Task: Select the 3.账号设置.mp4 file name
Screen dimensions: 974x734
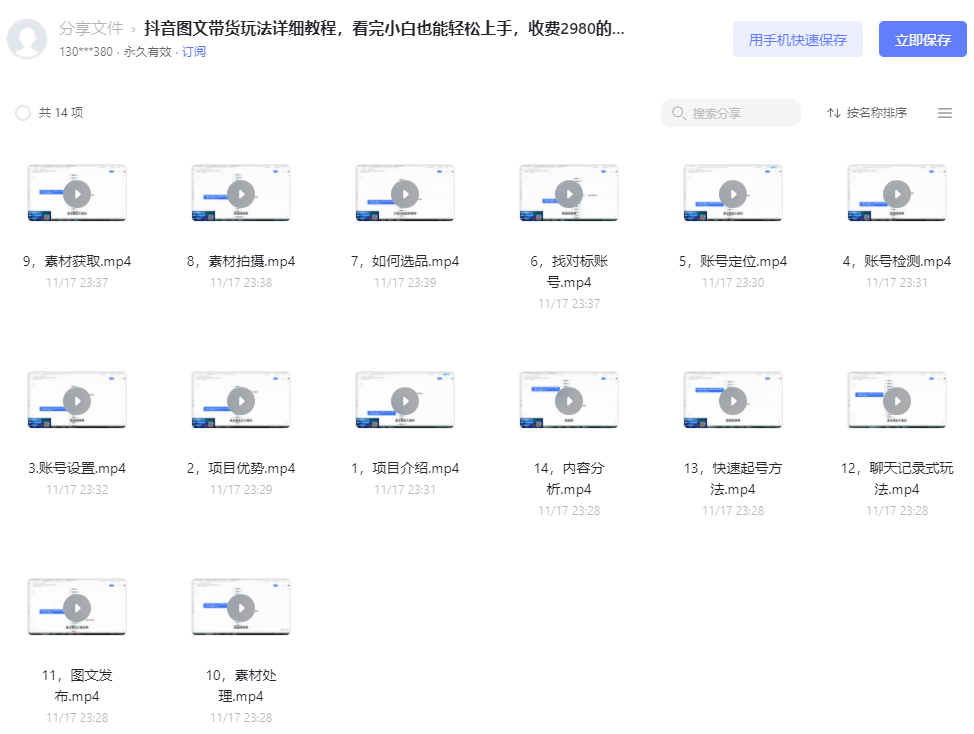Action: 77,468
